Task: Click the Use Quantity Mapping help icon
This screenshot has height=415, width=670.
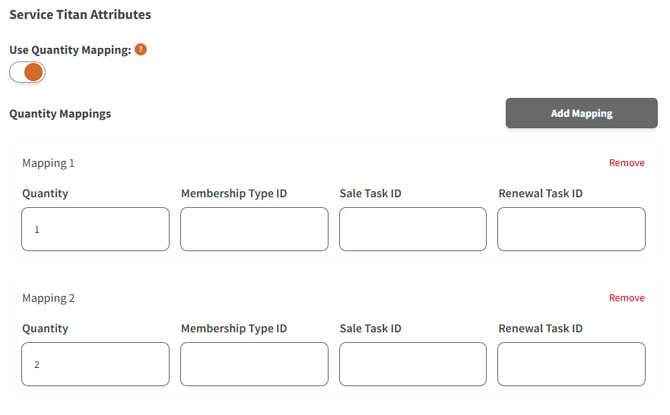Action: [x=141, y=49]
